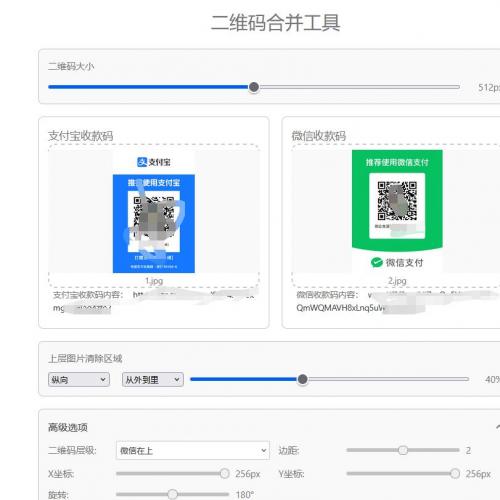500x500 pixels.
Task: Click the 二维码大小 label
Action: (71, 66)
